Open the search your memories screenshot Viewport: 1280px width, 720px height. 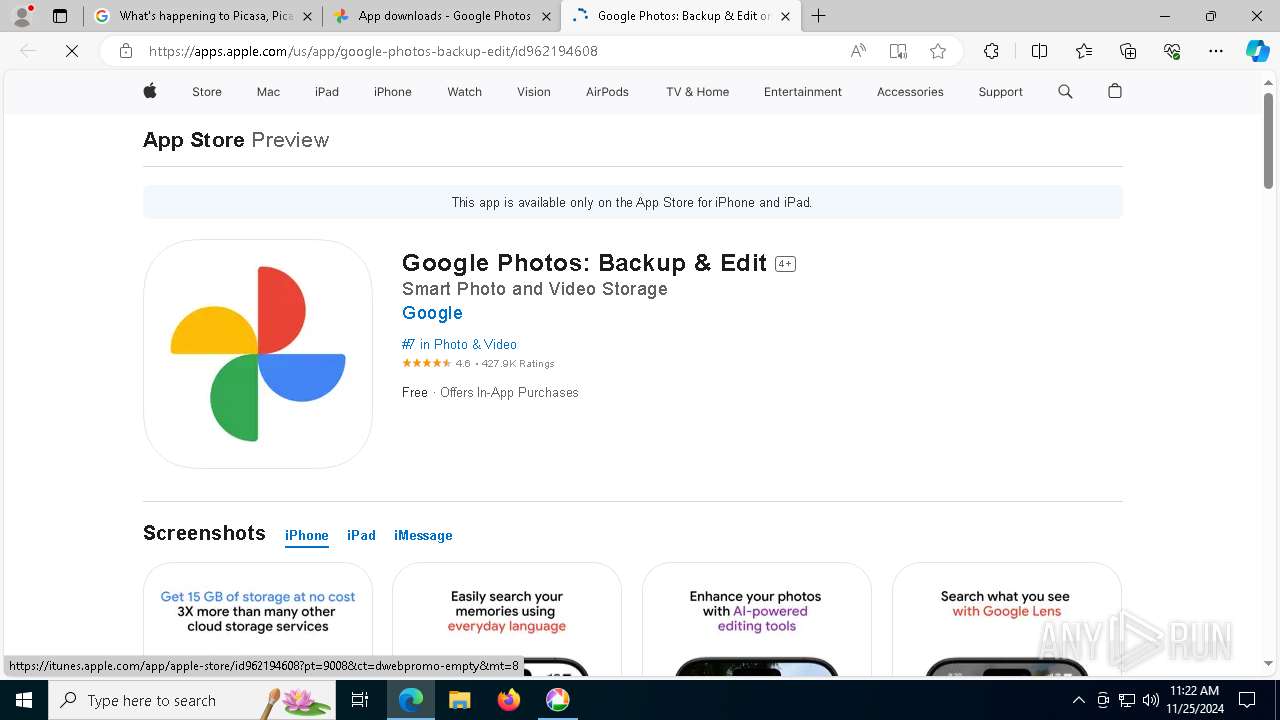(x=507, y=619)
